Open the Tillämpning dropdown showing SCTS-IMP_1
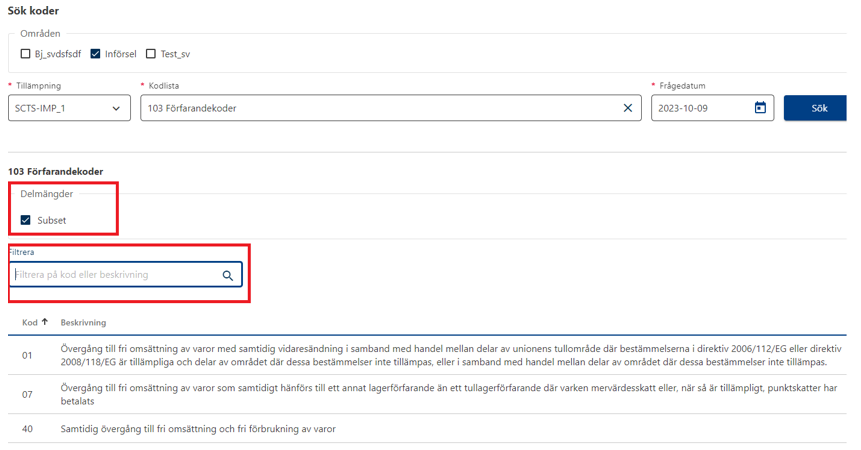 point(69,108)
